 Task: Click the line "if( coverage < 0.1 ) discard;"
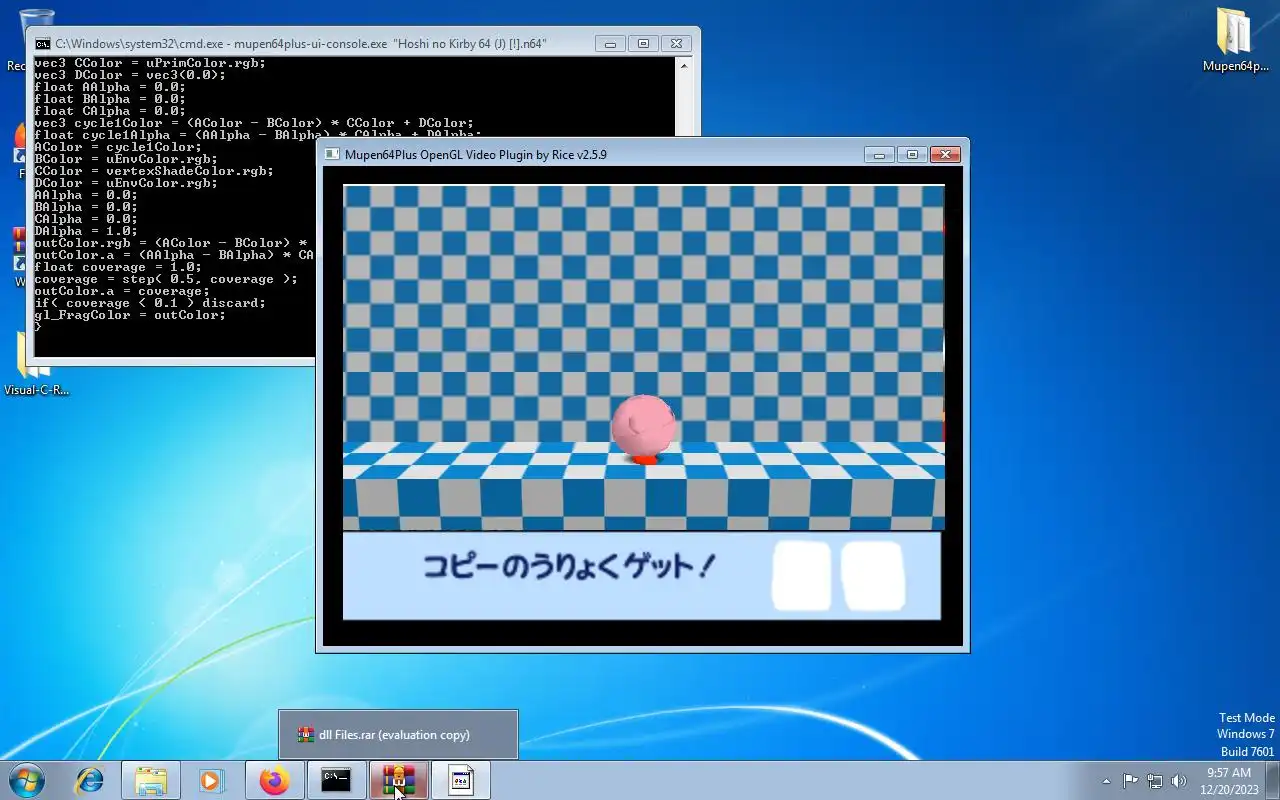pyautogui.click(x=150, y=303)
